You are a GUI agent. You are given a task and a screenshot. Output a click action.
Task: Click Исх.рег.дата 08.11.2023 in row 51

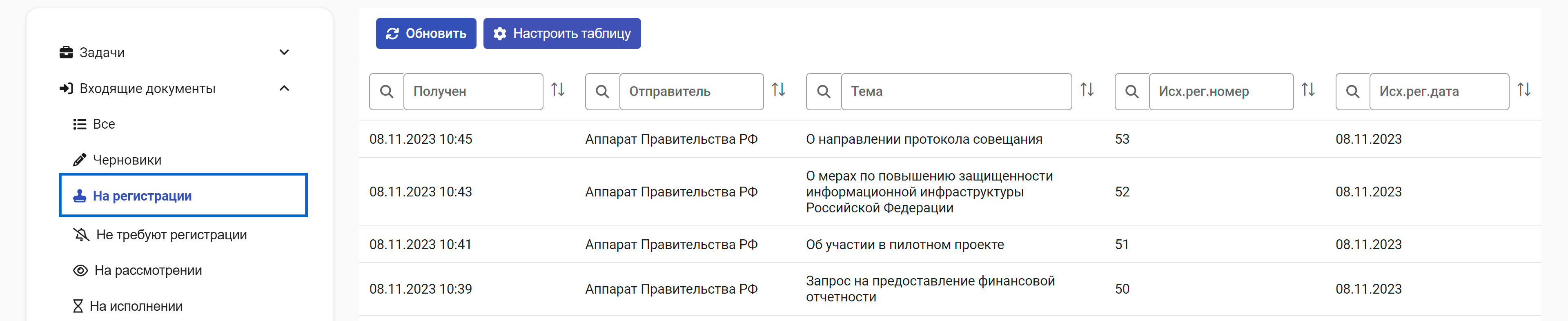pos(1368,245)
